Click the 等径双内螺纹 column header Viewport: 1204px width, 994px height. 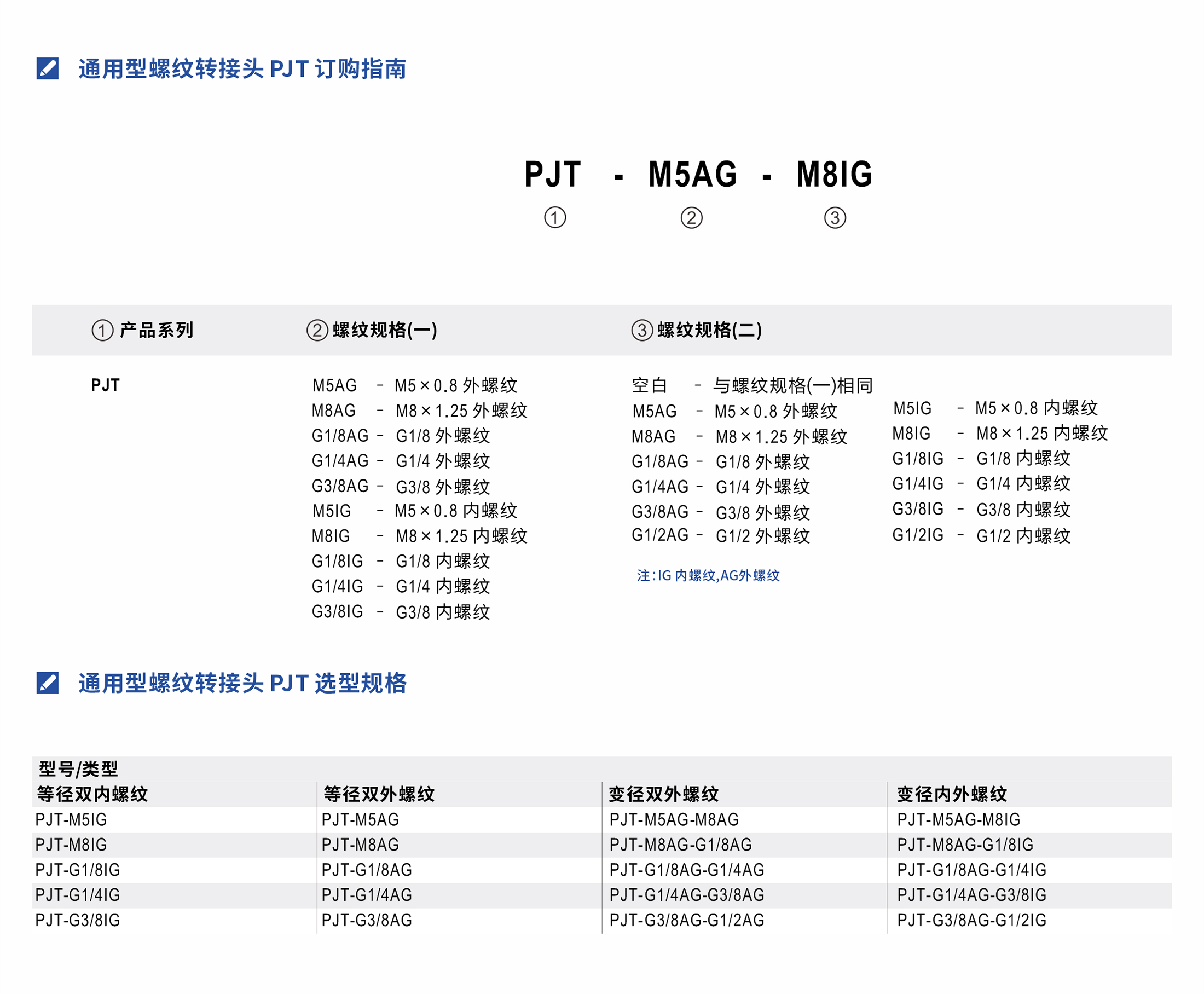[92, 794]
